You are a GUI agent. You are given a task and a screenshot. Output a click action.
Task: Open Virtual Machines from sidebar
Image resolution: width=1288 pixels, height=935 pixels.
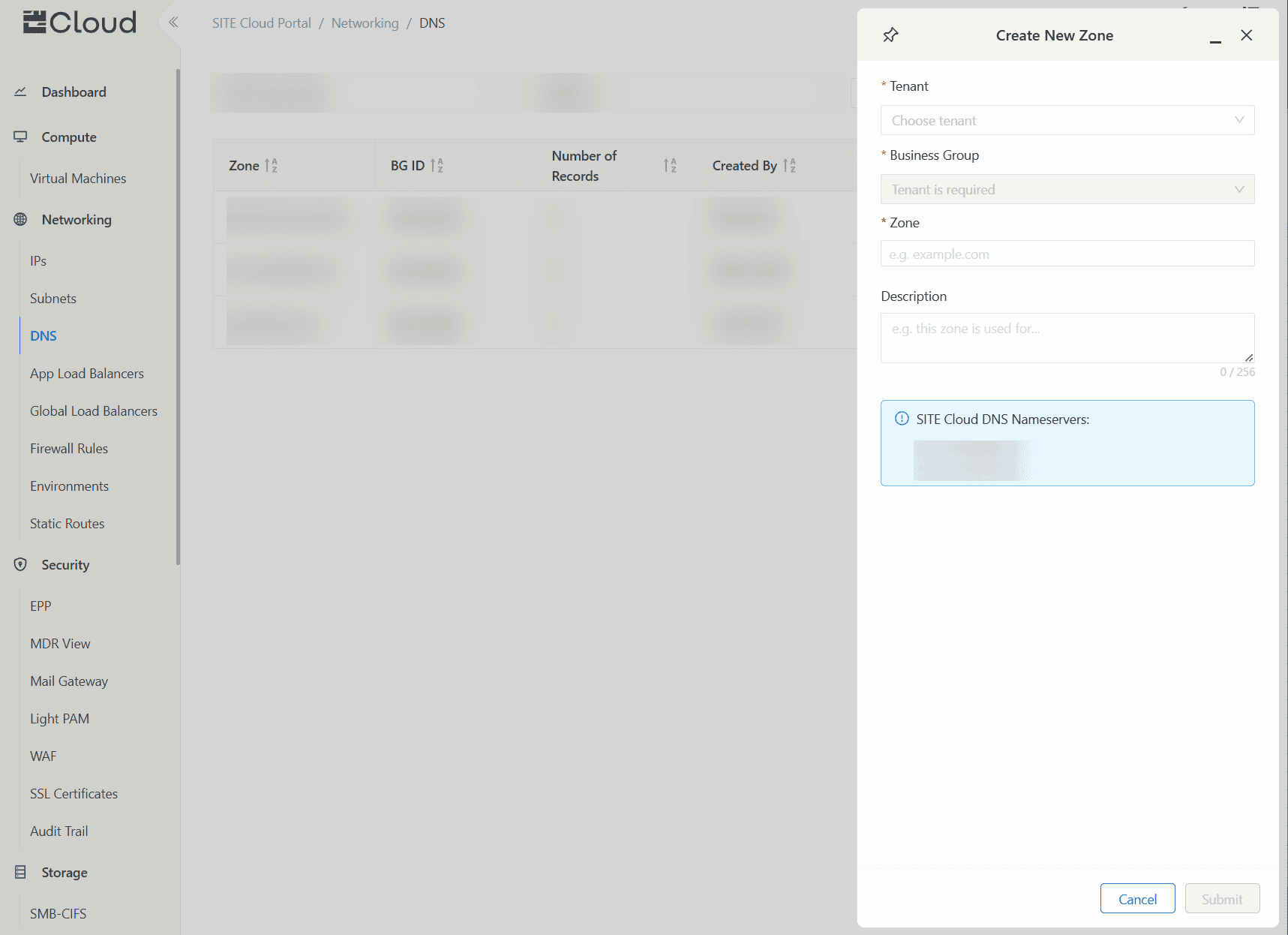pos(78,179)
